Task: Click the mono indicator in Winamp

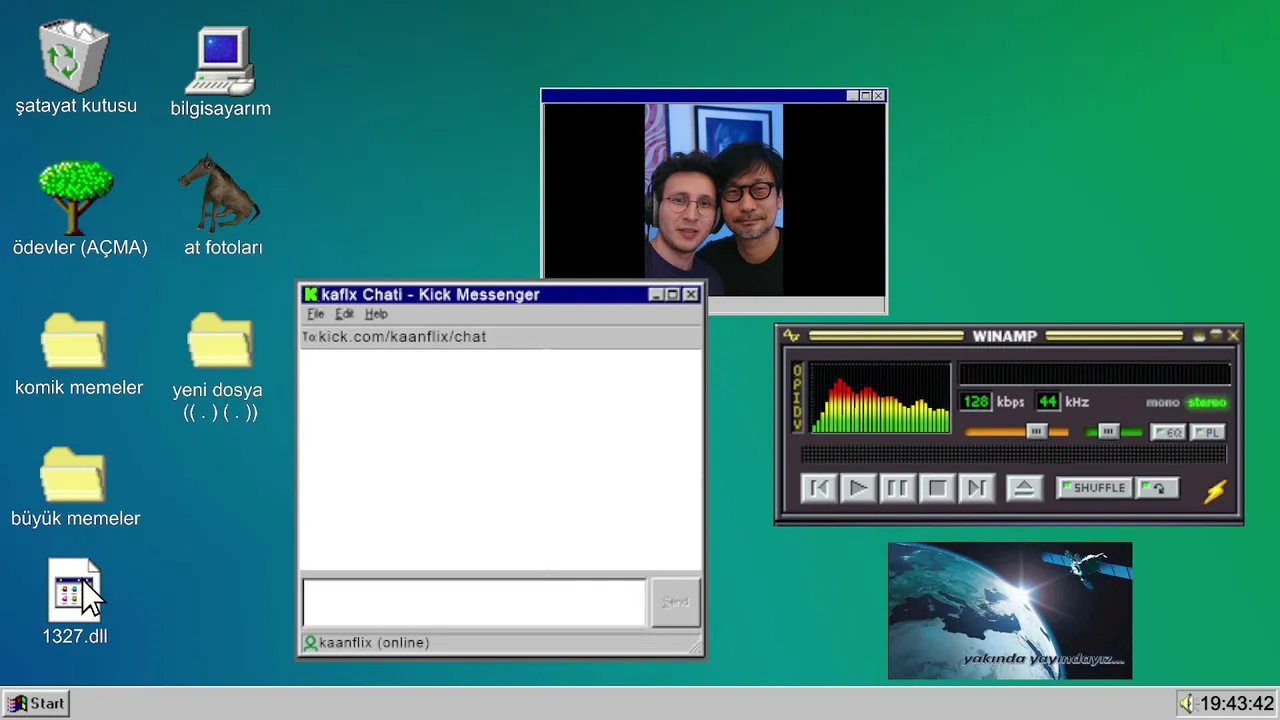Action: (1163, 403)
